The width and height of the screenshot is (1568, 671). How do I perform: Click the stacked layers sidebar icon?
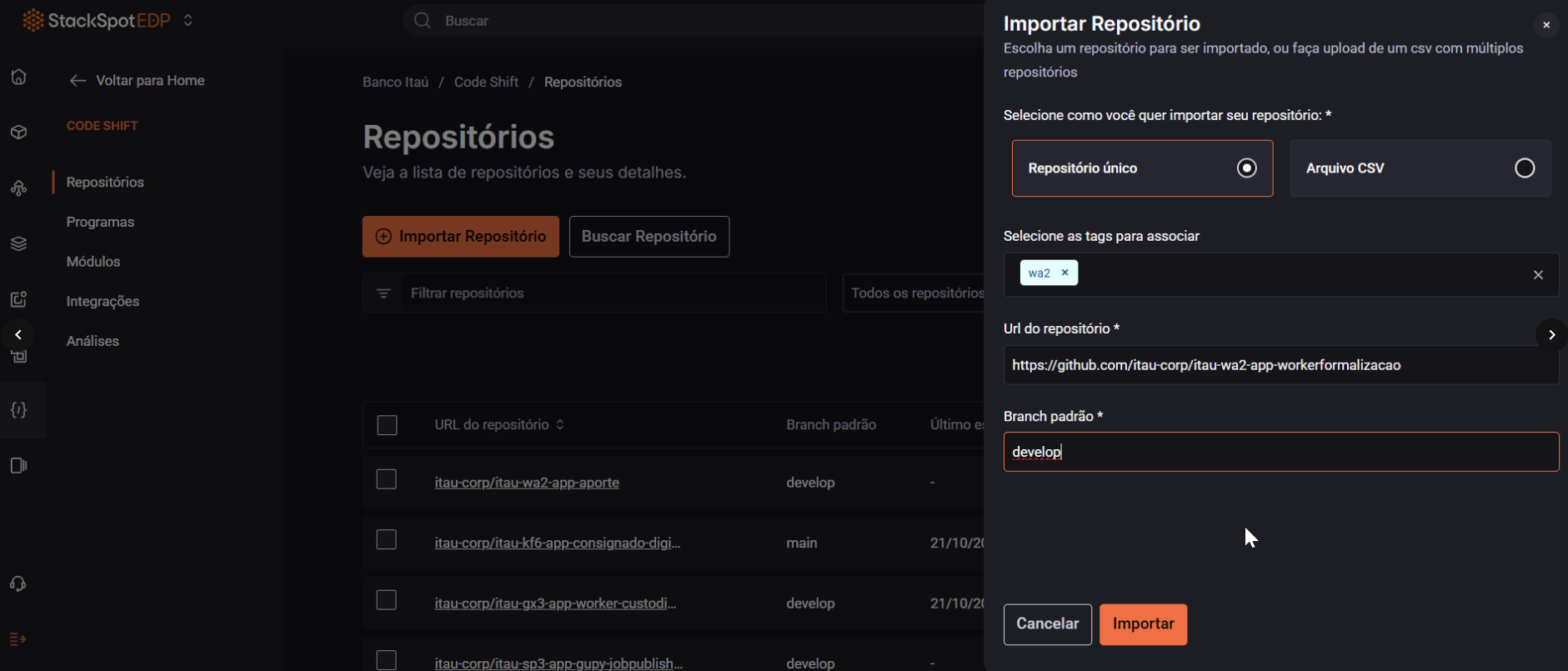pyautogui.click(x=18, y=243)
